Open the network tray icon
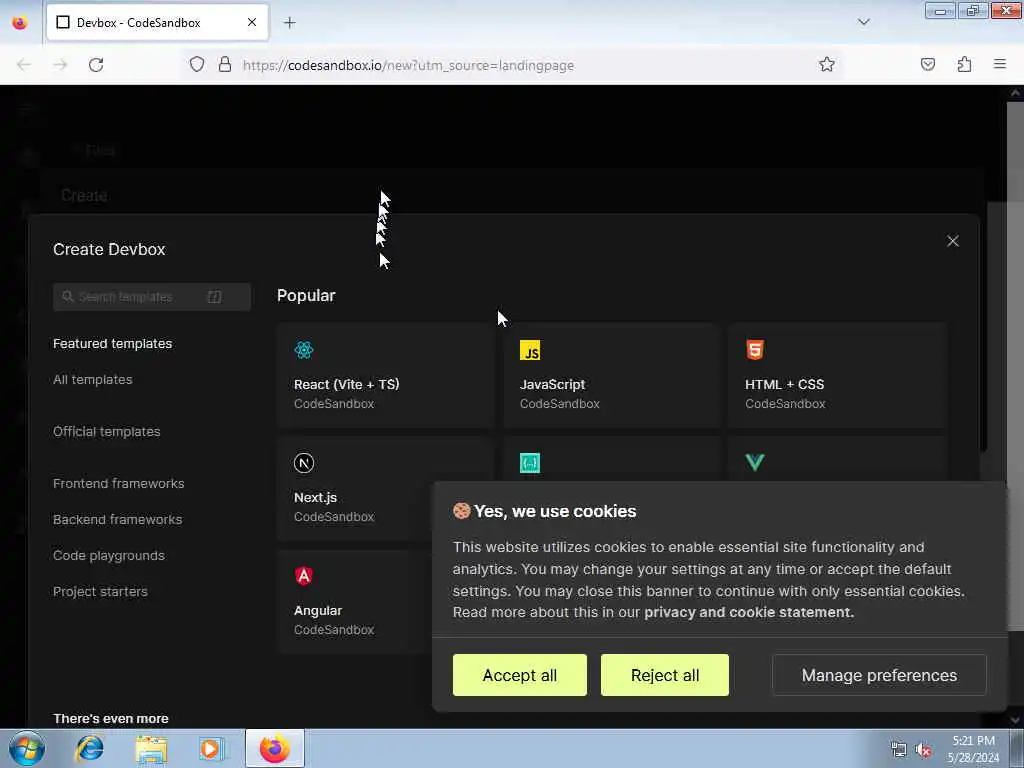The height and width of the screenshot is (768, 1024). point(899,750)
